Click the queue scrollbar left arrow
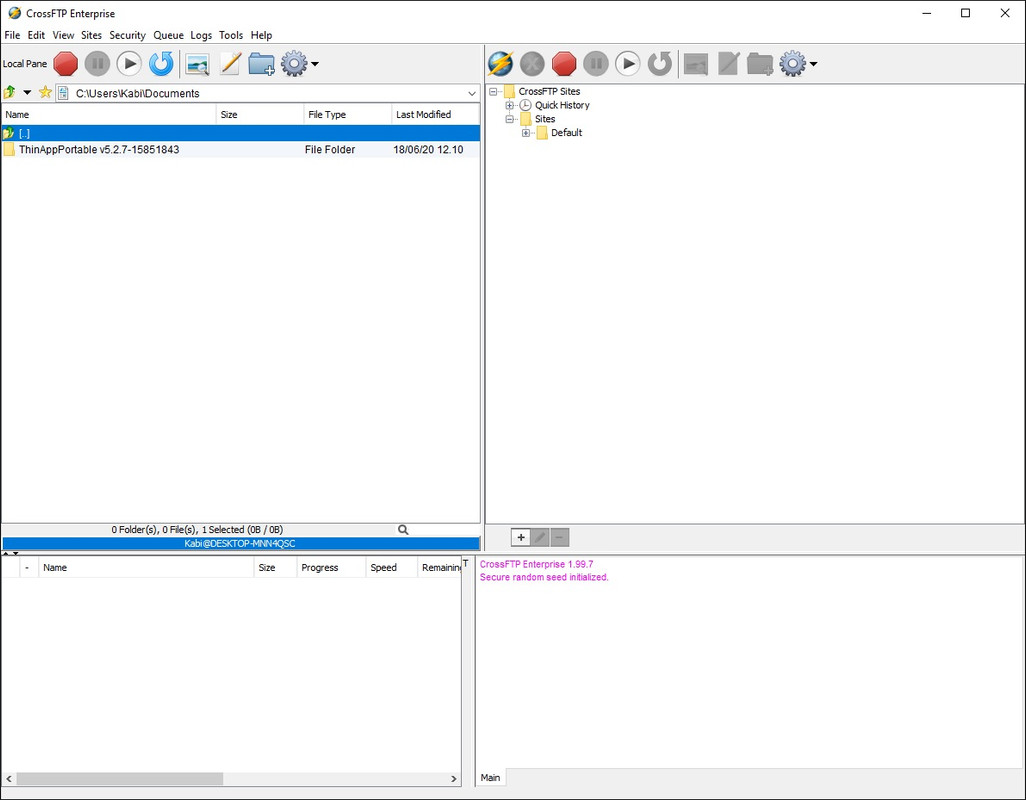Screen dimensions: 1026x800 point(9,779)
